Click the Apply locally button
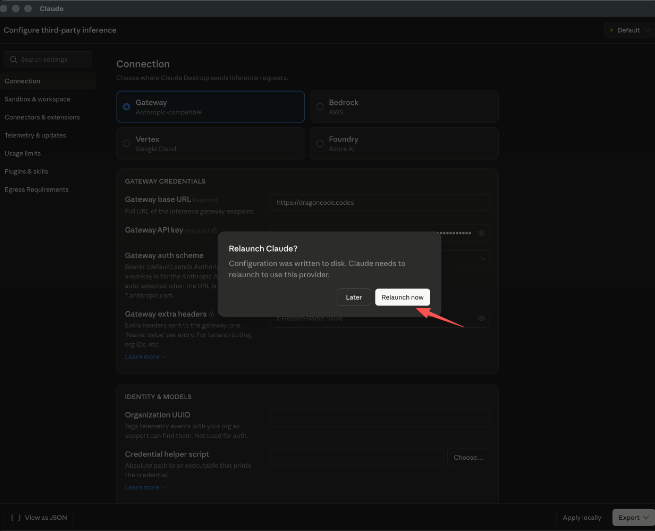The image size is (655, 531). pyautogui.click(x=582, y=518)
